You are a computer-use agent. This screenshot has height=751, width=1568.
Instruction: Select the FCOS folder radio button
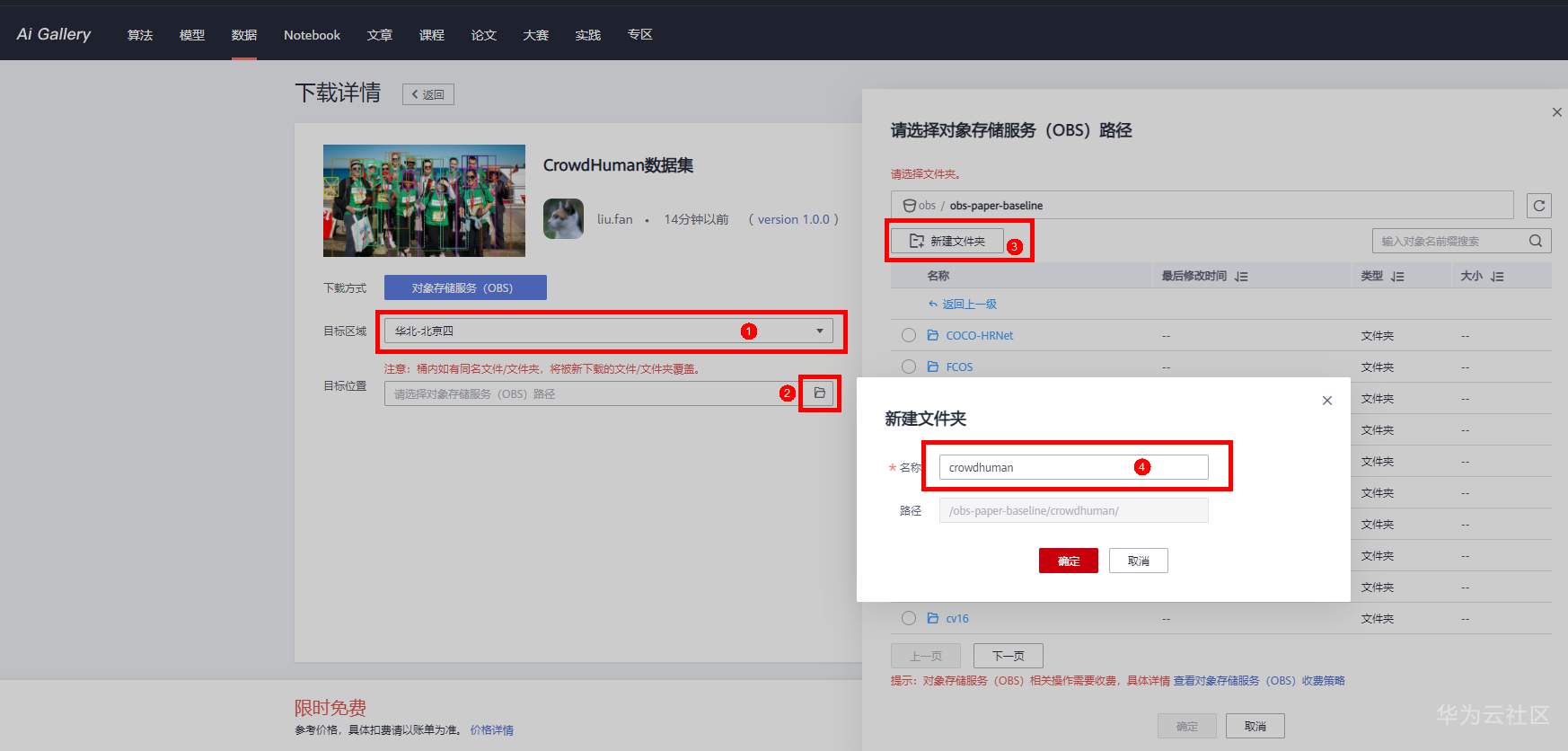[x=909, y=367]
